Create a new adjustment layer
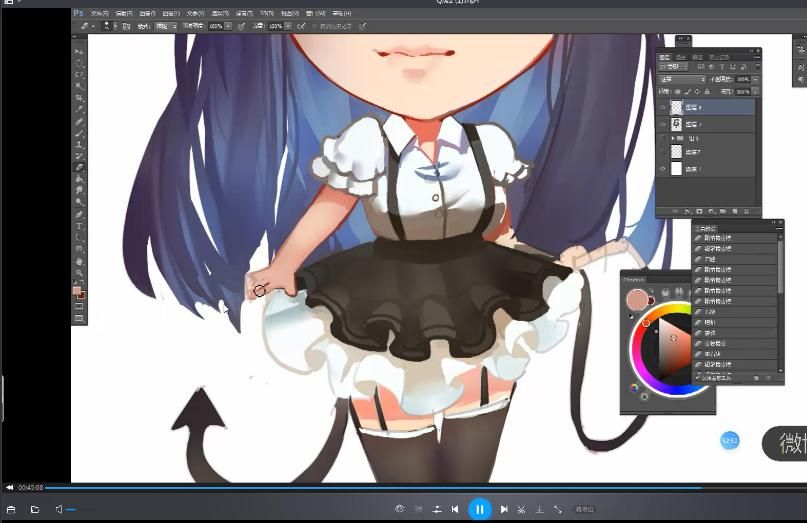 [x=711, y=212]
